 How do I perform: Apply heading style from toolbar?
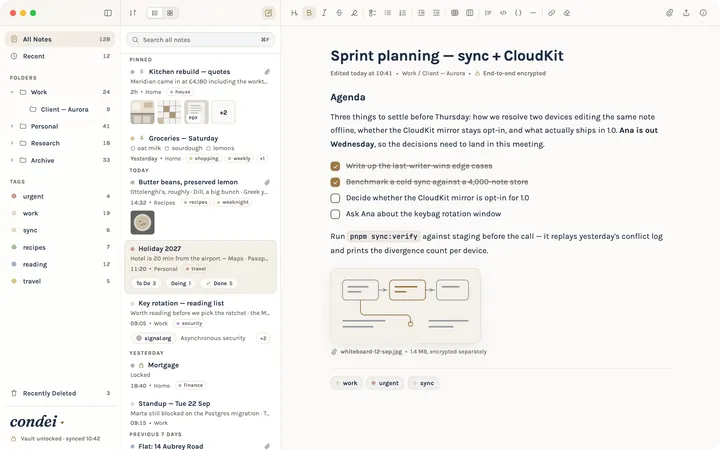click(294, 13)
